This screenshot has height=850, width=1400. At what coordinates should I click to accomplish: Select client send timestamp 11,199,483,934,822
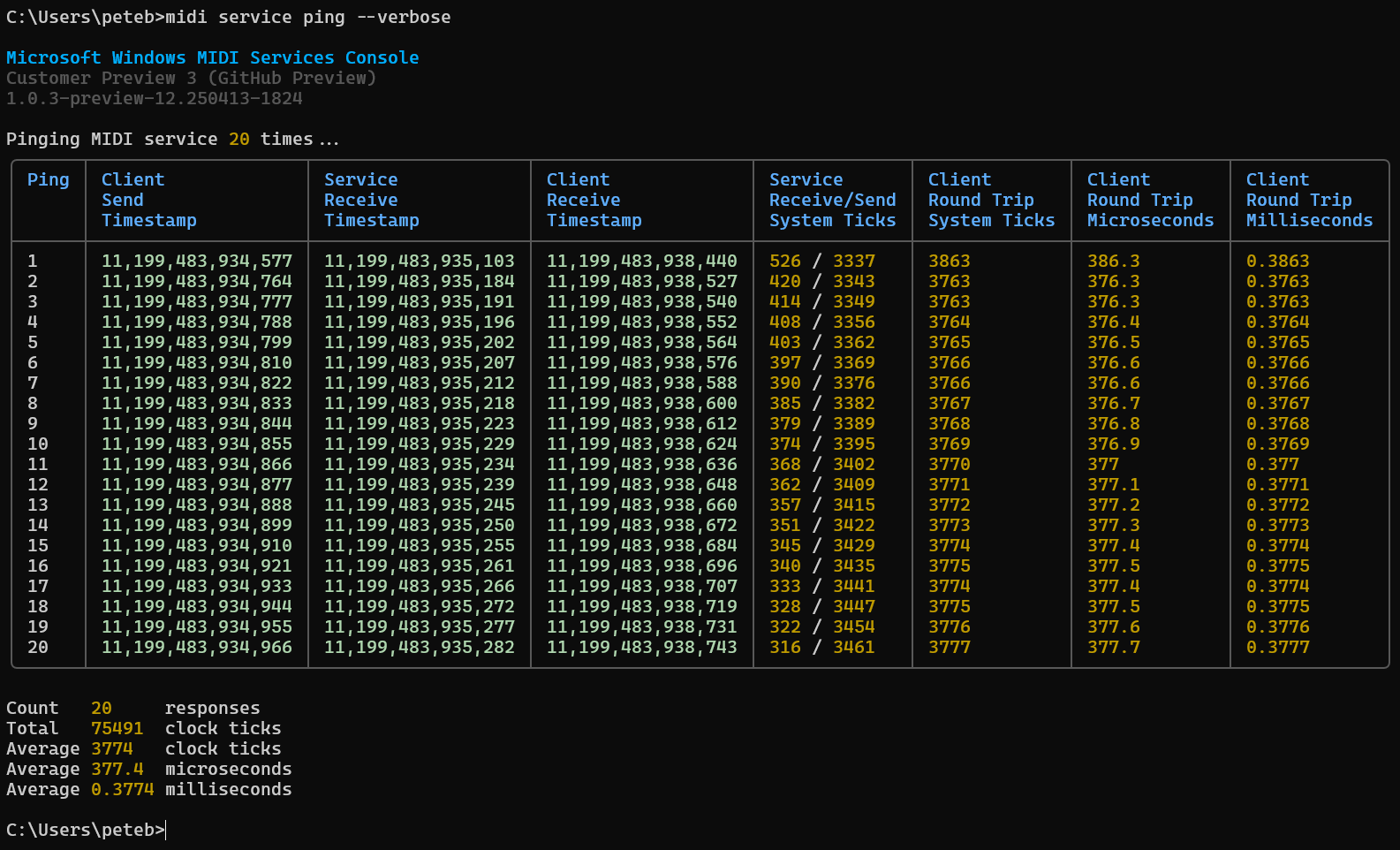click(197, 383)
